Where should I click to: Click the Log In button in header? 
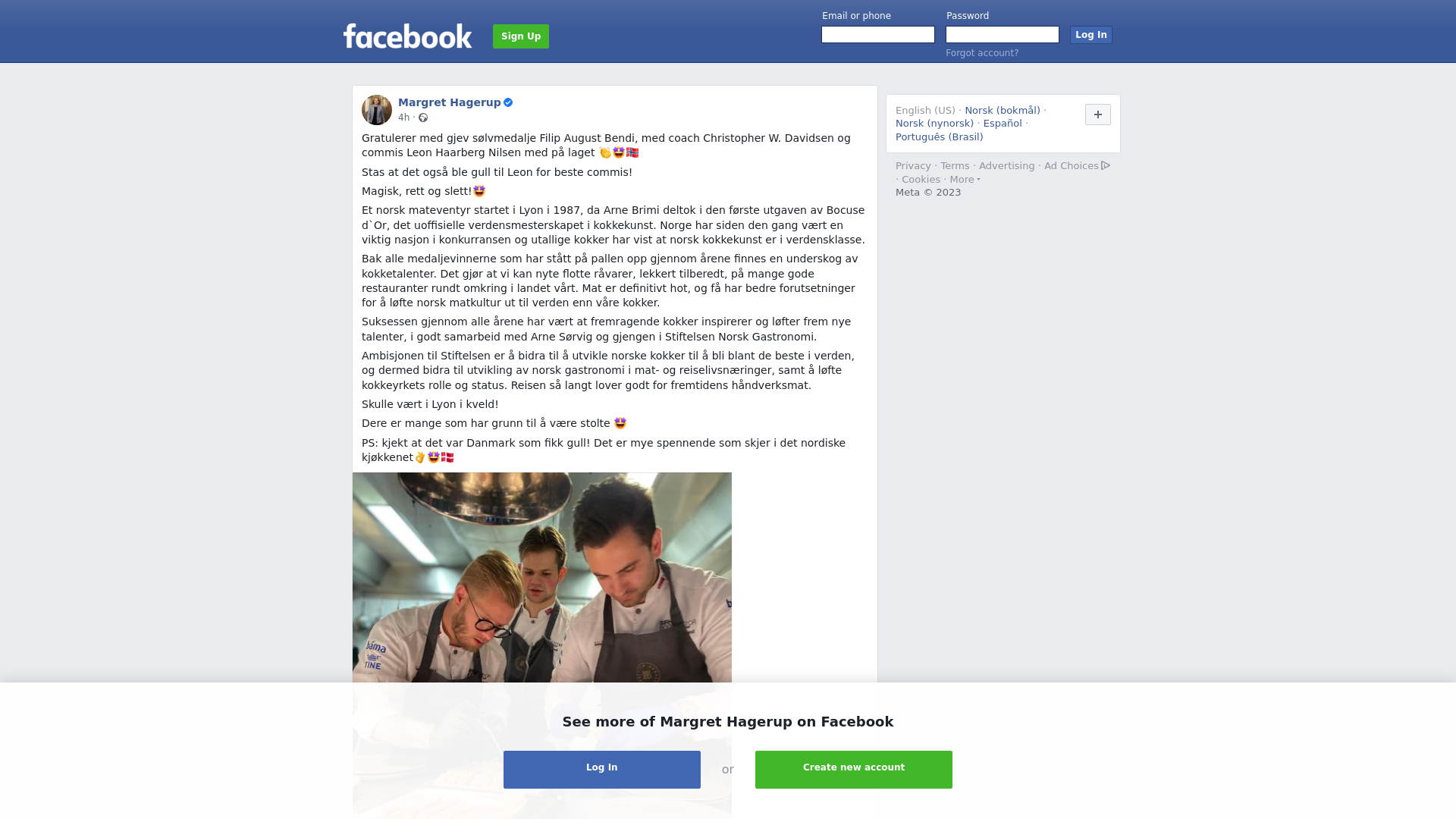1091,35
